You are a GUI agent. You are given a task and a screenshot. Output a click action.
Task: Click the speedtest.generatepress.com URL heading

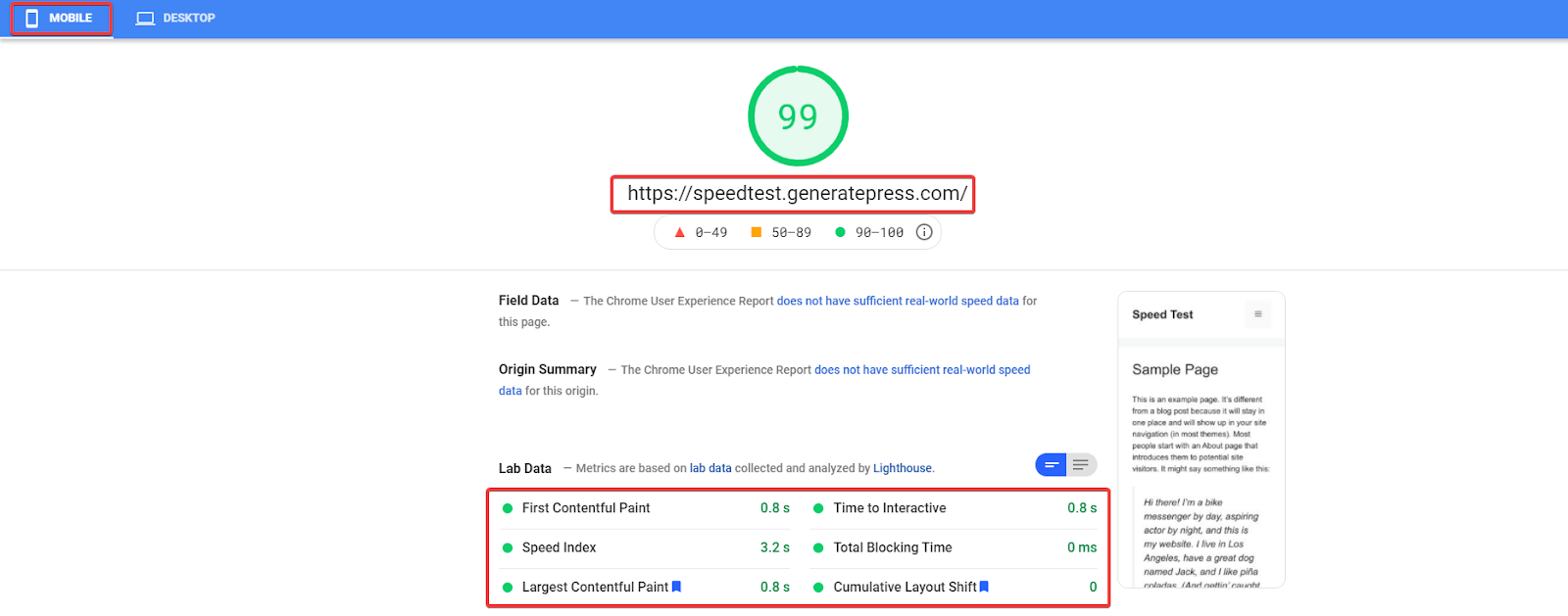797,193
